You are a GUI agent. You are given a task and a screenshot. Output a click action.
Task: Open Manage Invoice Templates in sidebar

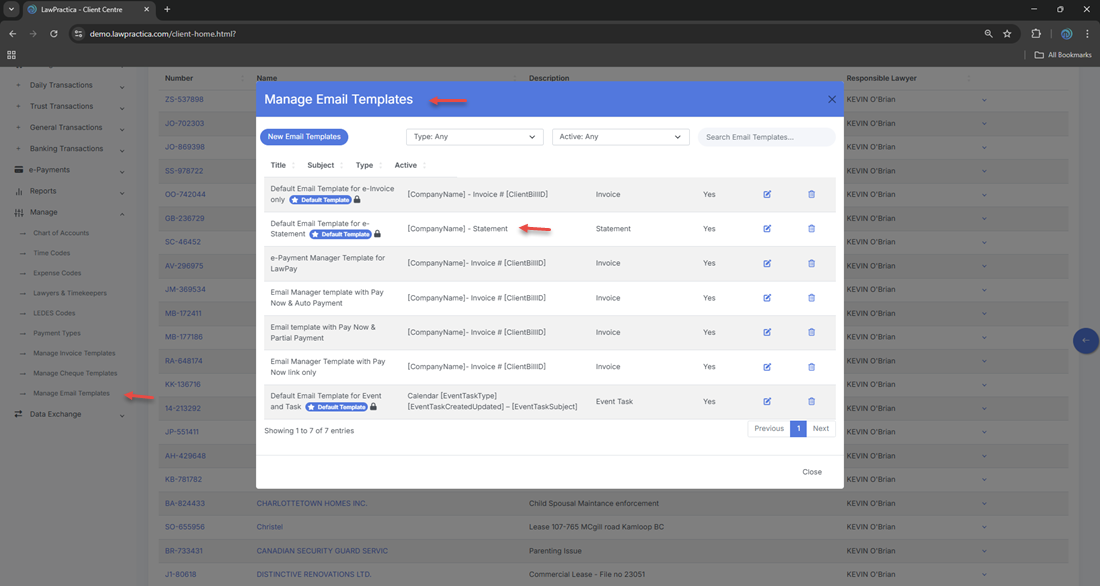point(74,353)
